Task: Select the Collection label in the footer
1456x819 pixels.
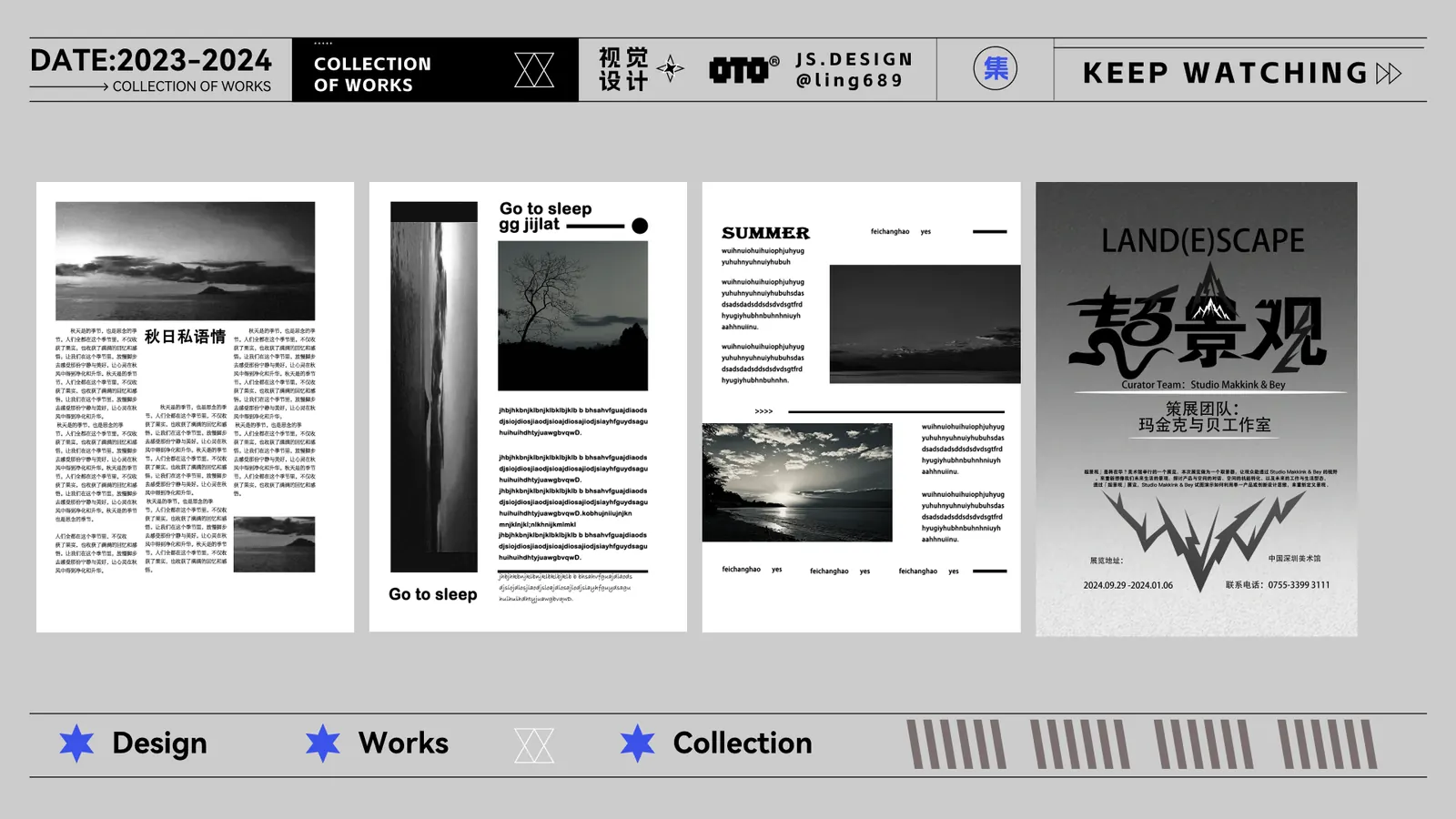Action: 743,743
